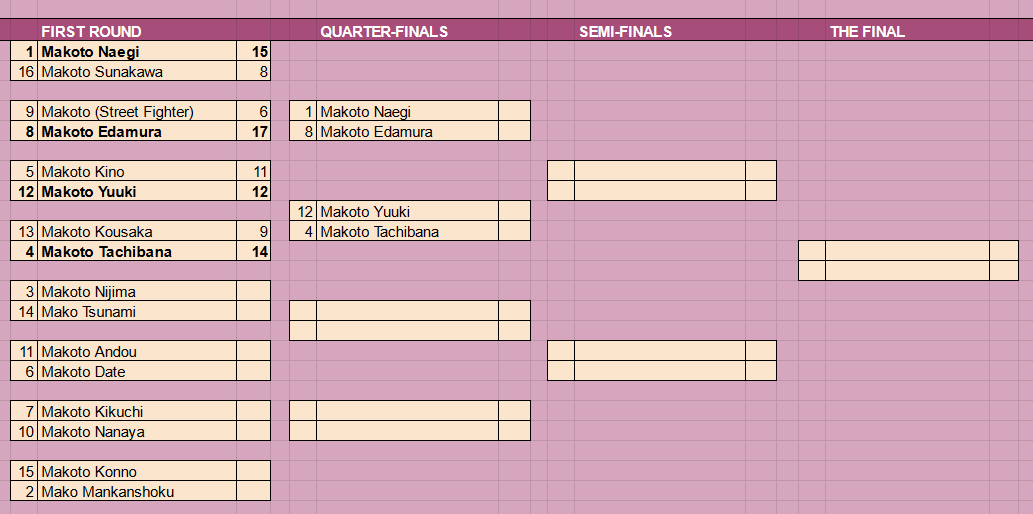Click the quarter-finals Makoto Tachibana name cell
Image resolution: width=1033 pixels, height=514 pixels.
click(407, 231)
